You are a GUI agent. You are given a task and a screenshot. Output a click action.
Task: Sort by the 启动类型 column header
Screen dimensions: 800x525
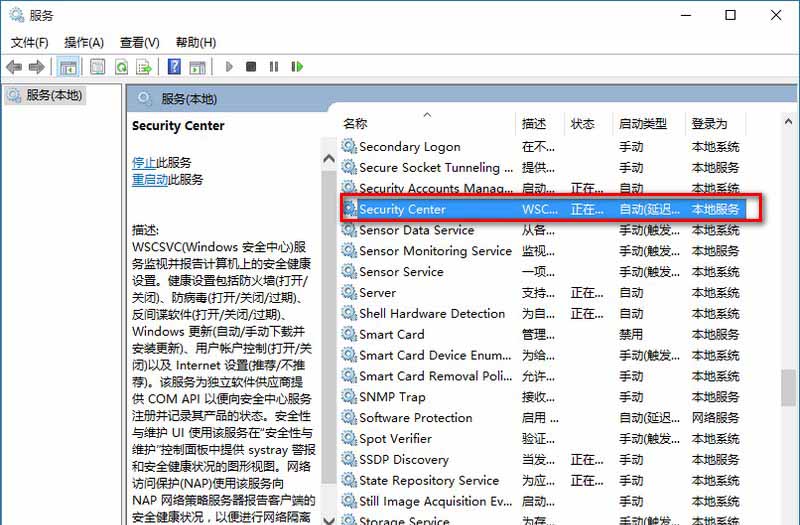click(642, 124)
